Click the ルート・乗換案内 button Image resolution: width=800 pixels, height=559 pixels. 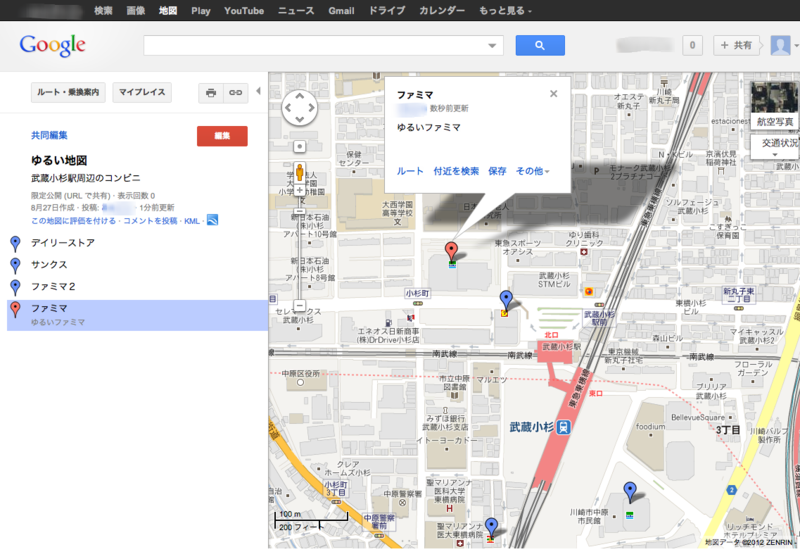68,92
